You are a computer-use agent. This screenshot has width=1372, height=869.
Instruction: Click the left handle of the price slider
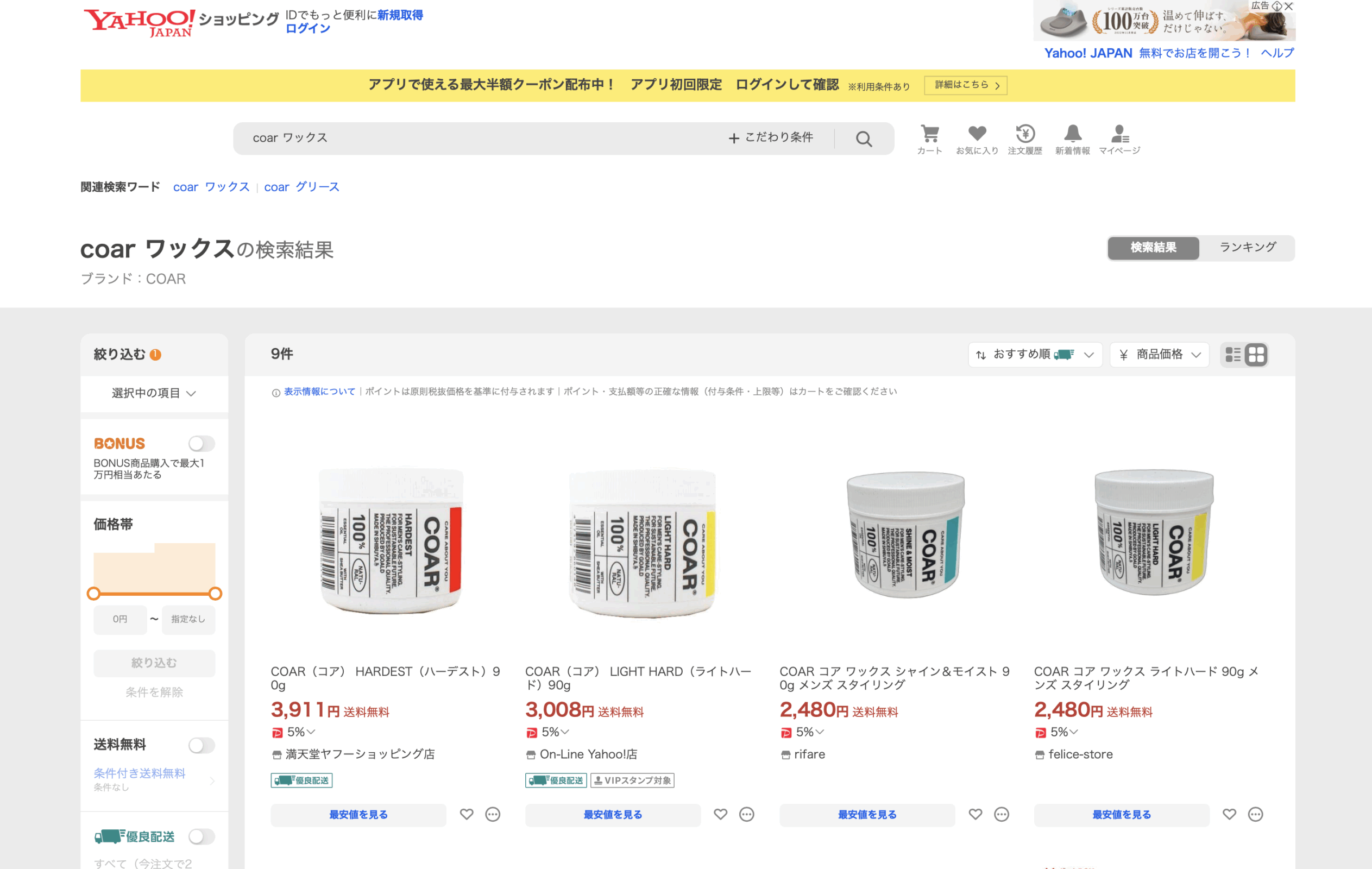93,594
